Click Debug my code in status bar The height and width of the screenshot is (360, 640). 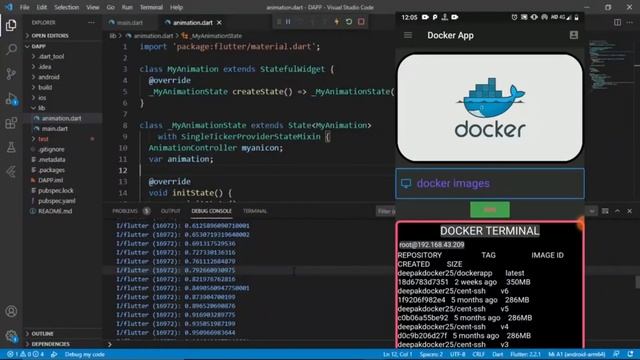(x=84, y=354)
